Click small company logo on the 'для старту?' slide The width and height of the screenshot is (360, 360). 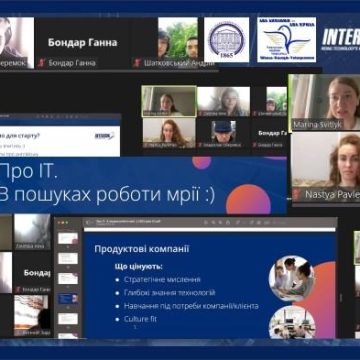coord(104,136)
